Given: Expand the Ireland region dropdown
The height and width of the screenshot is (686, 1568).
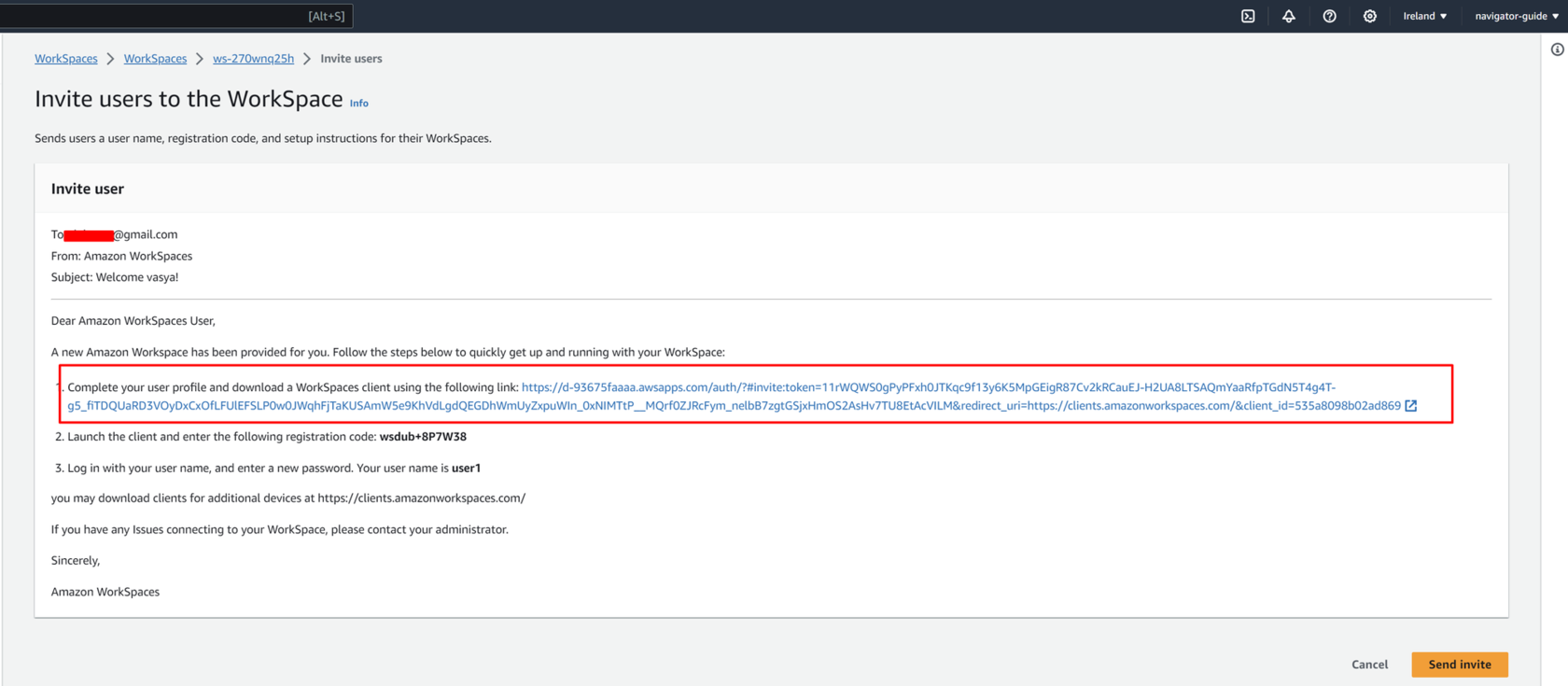Looking at the screenshot, I should click(x=1425, y=16).
